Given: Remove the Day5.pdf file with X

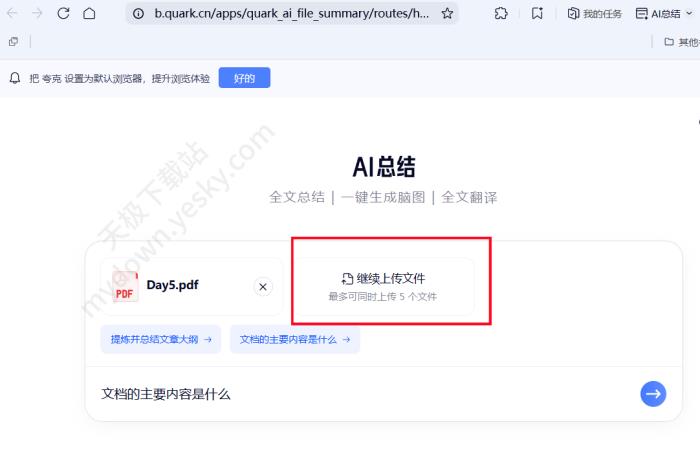Looking at the screenshot, I should tap(263, 287).
